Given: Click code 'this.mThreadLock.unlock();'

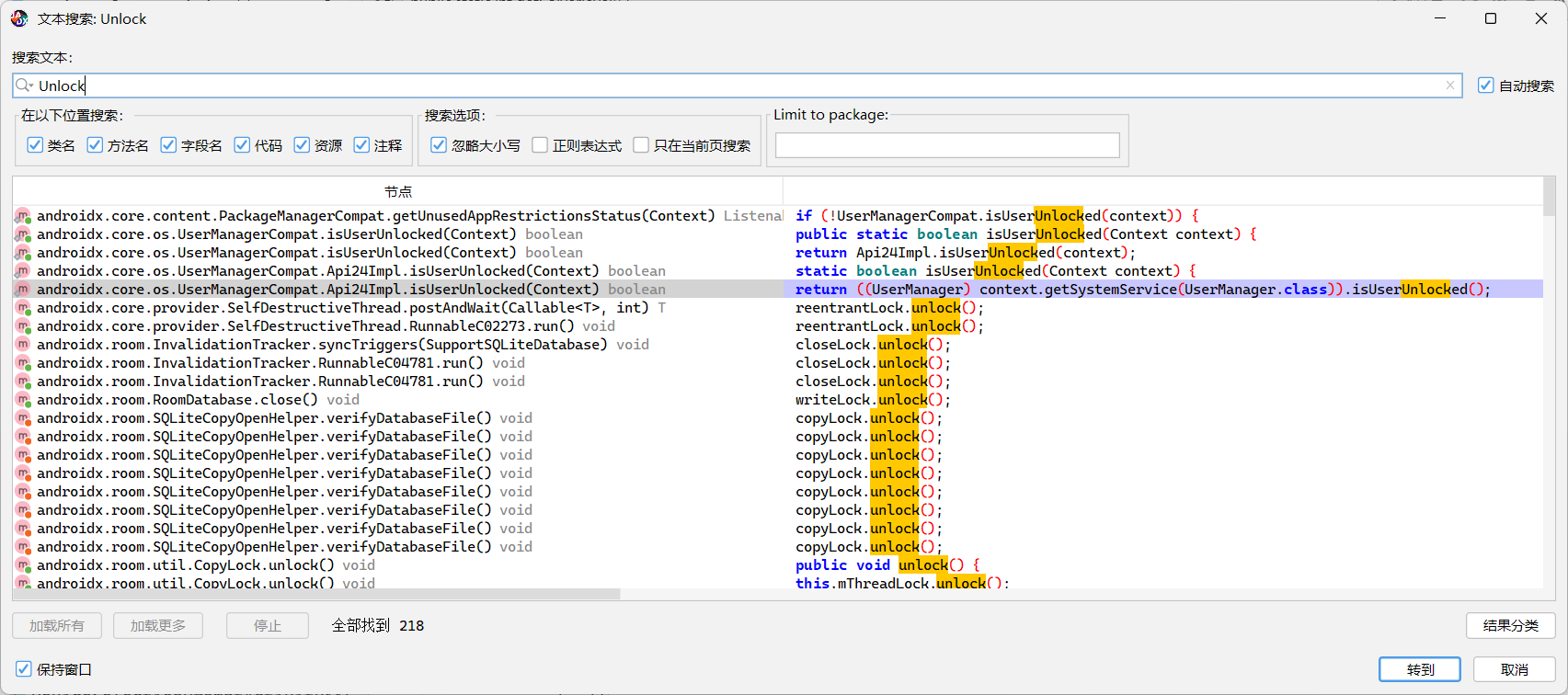Looking at the screenshot, I should 902,583.
